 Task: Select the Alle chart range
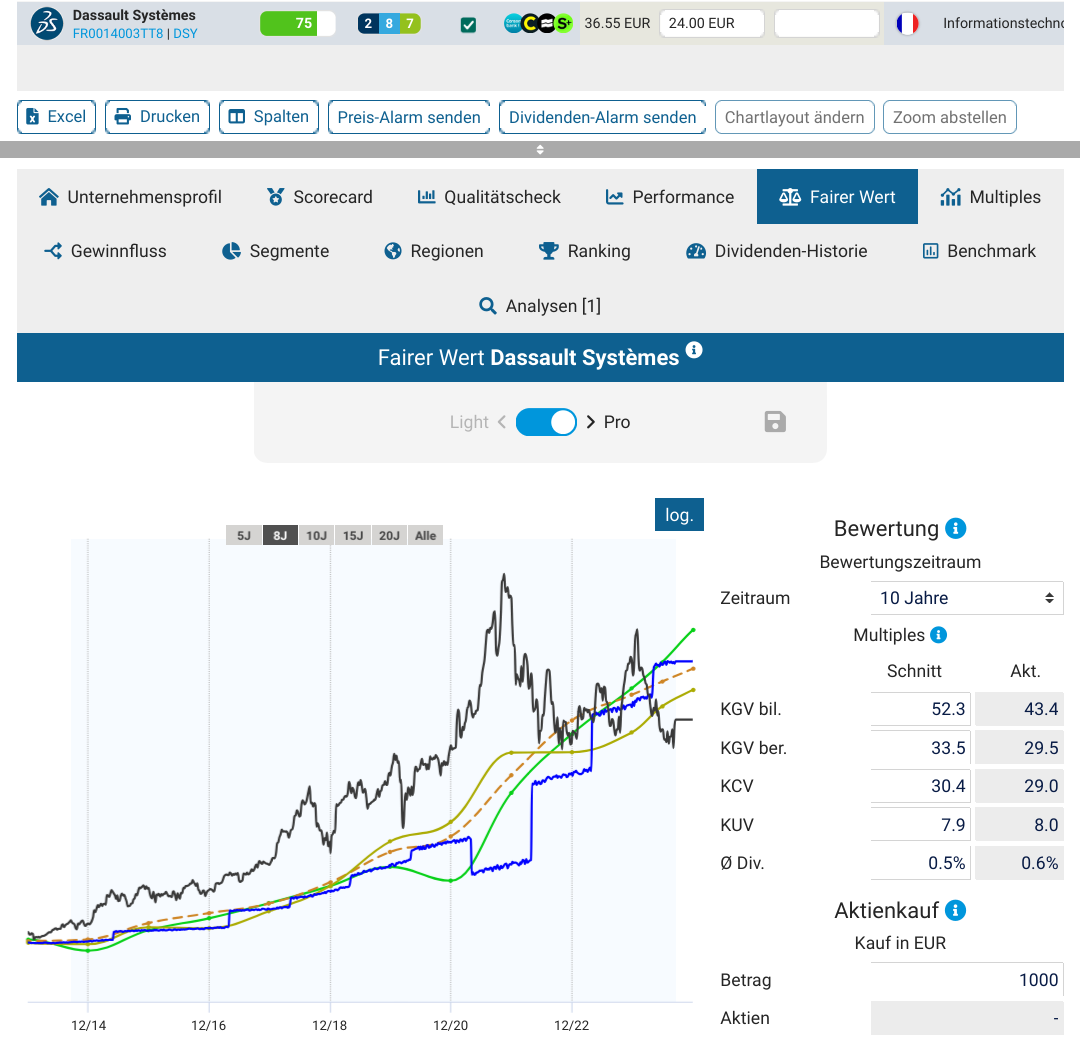(x=426, y=535)
